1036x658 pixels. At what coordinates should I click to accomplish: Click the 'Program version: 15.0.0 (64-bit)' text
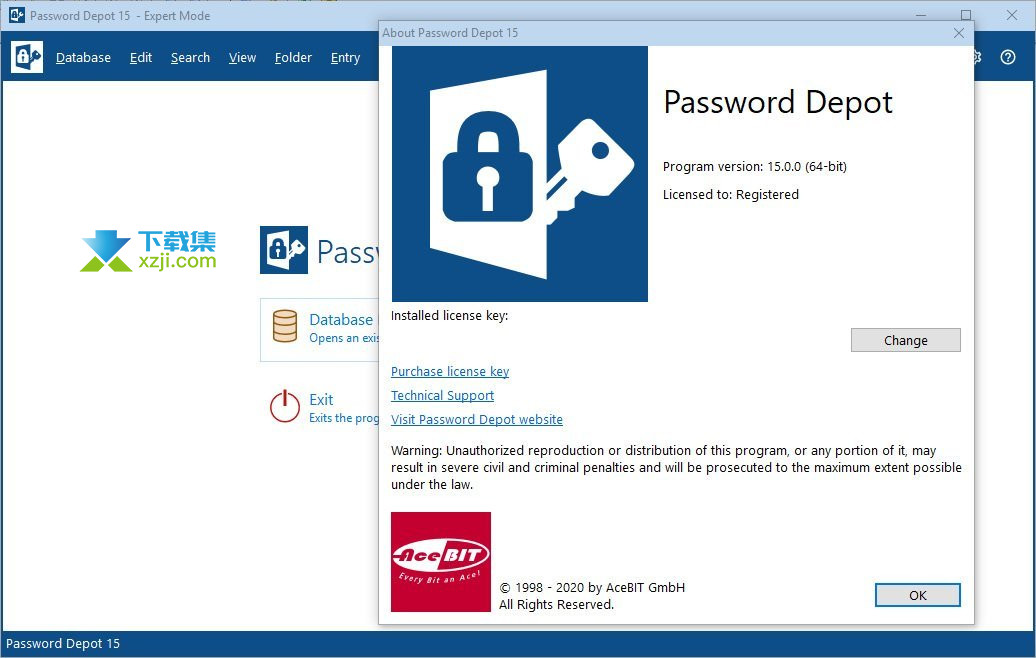(755, 166)
